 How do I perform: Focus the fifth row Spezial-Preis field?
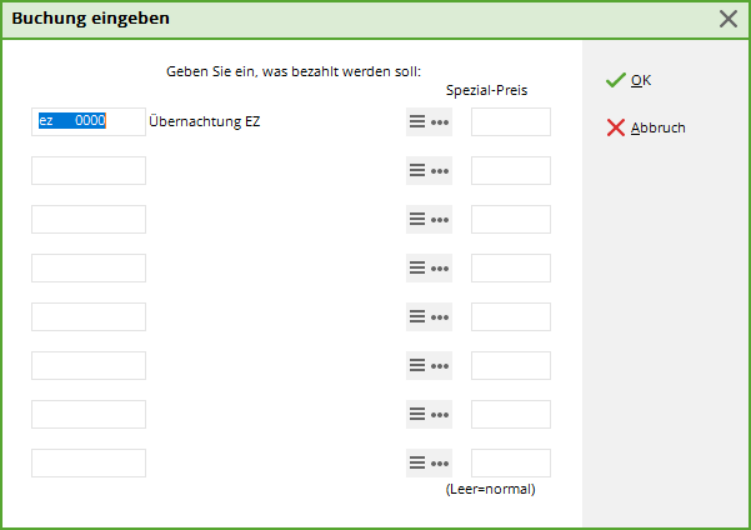[510, 317]
